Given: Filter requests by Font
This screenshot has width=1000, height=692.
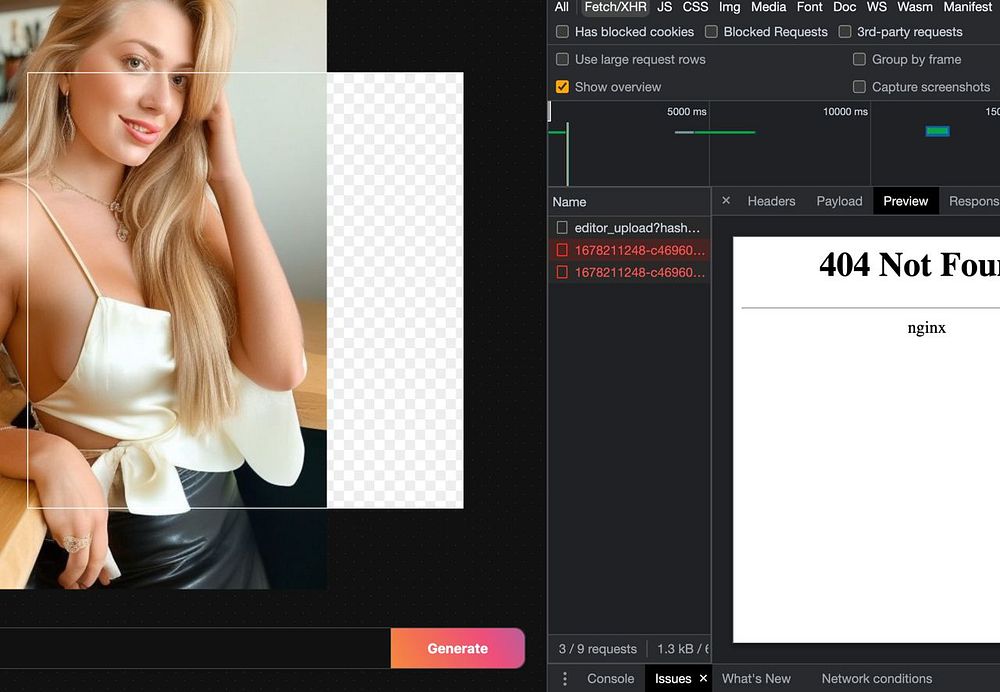Looking at the screenshot, I should [809, 7].
